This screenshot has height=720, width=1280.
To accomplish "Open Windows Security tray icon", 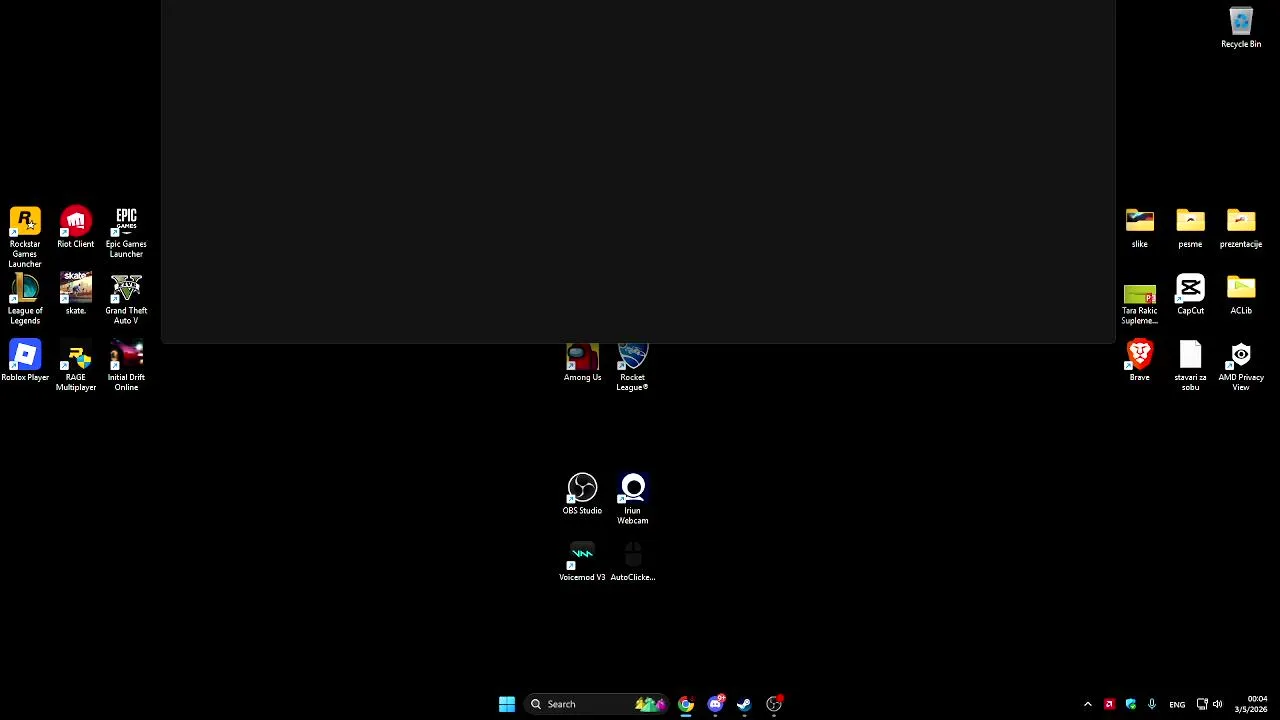I will tap(1131, 704).
